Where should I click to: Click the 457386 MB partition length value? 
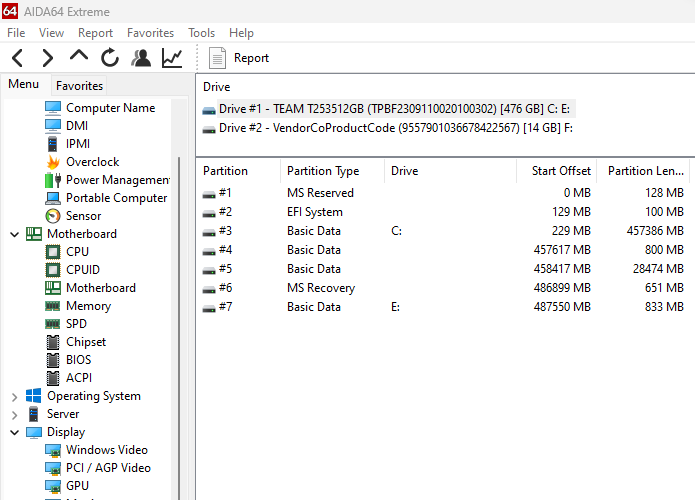pyautogui.click(x=655, y=231)
